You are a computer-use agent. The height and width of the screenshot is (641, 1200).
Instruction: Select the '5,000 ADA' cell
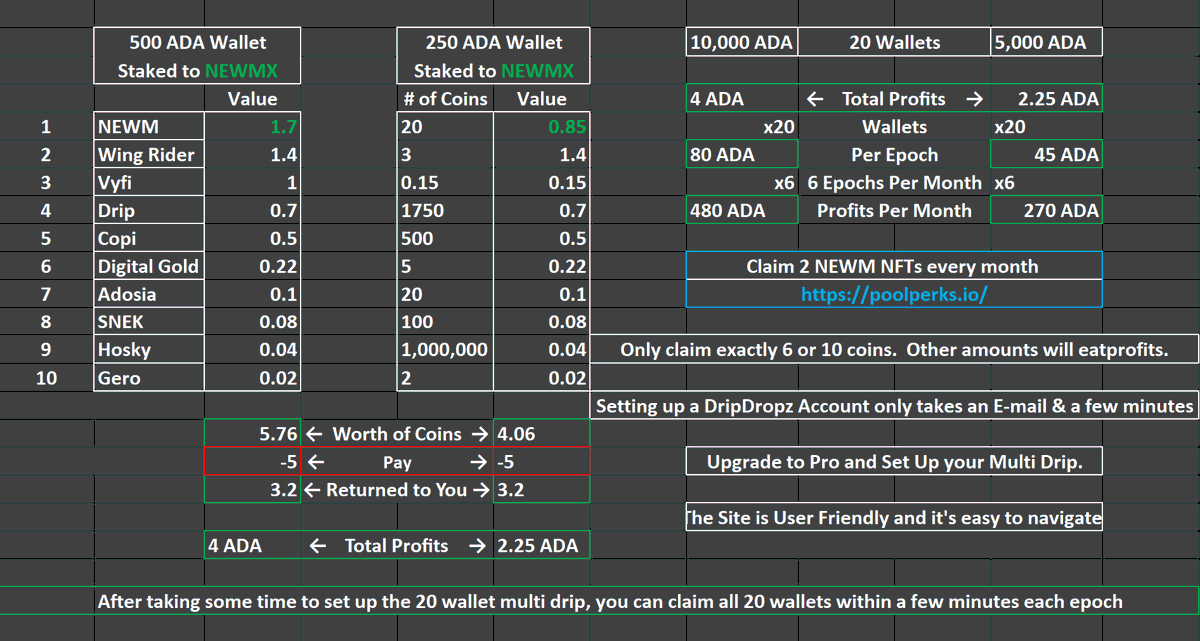click(1047, 43)
